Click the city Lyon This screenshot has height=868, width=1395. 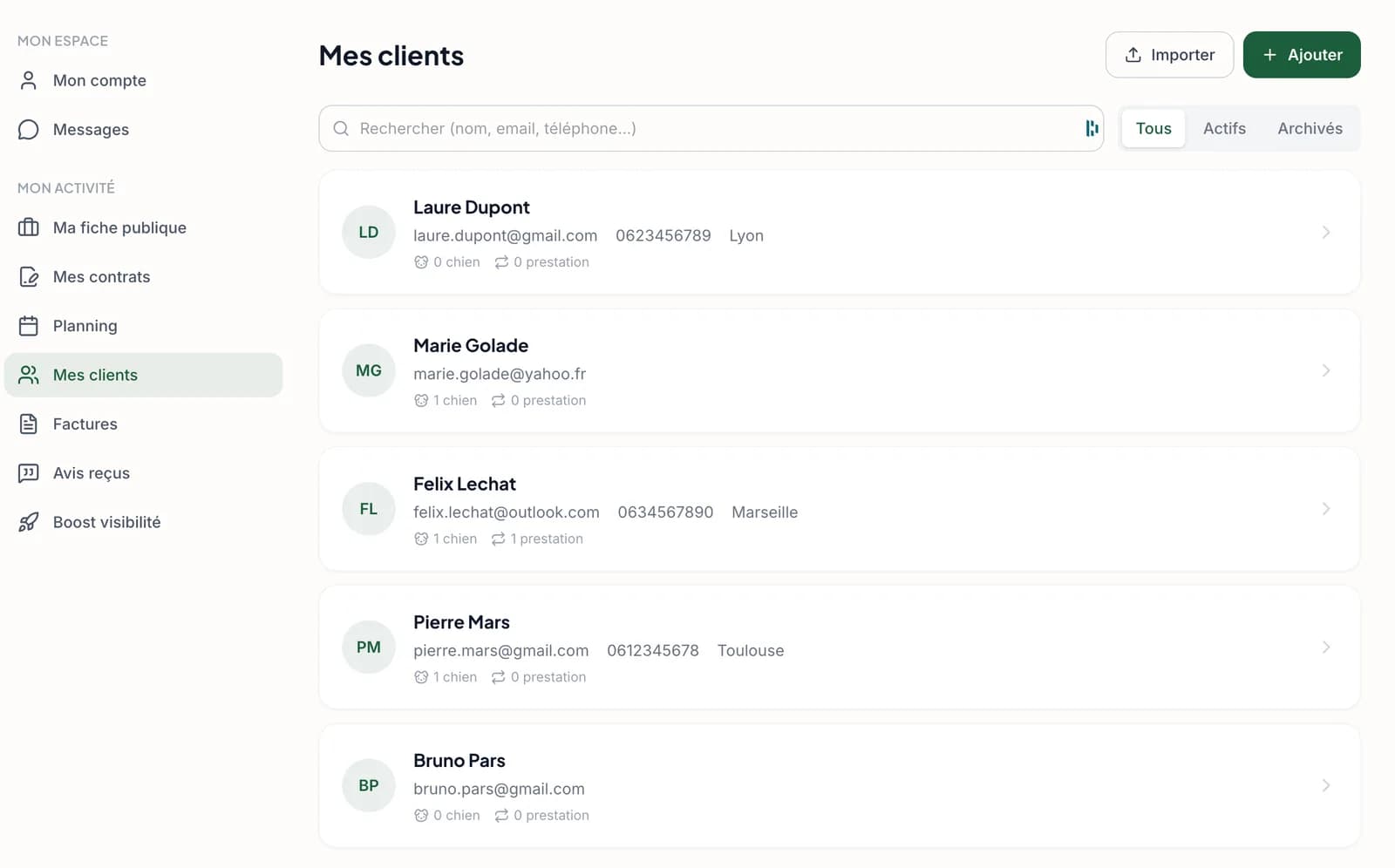tap(746, 235)
